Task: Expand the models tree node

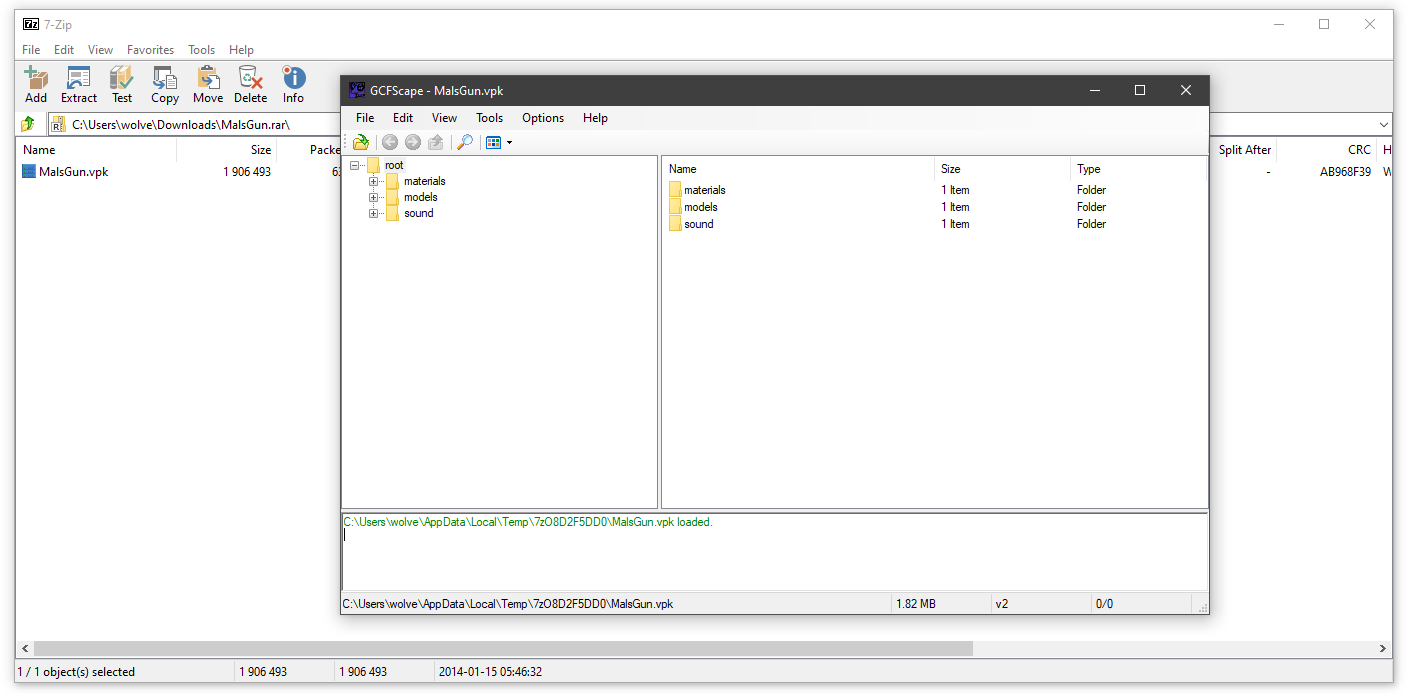Action: pos(374,197)
